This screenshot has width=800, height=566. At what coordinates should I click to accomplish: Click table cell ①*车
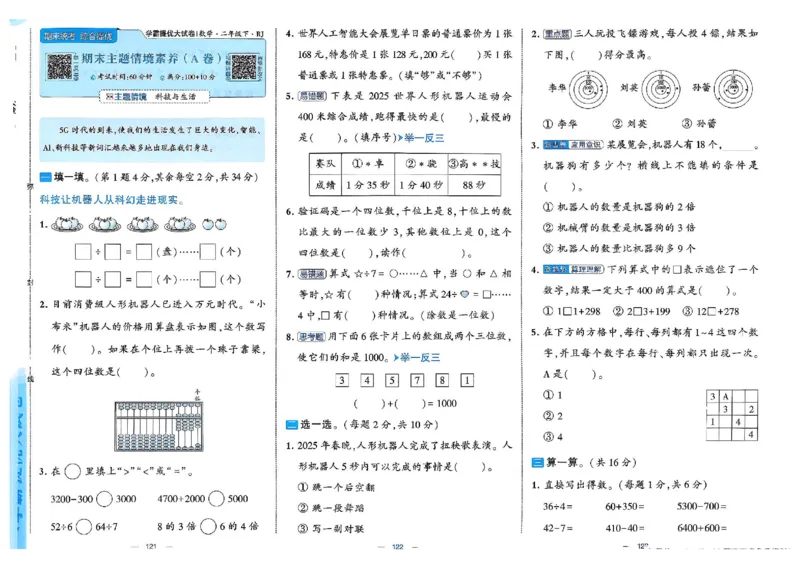coord(367,164)
